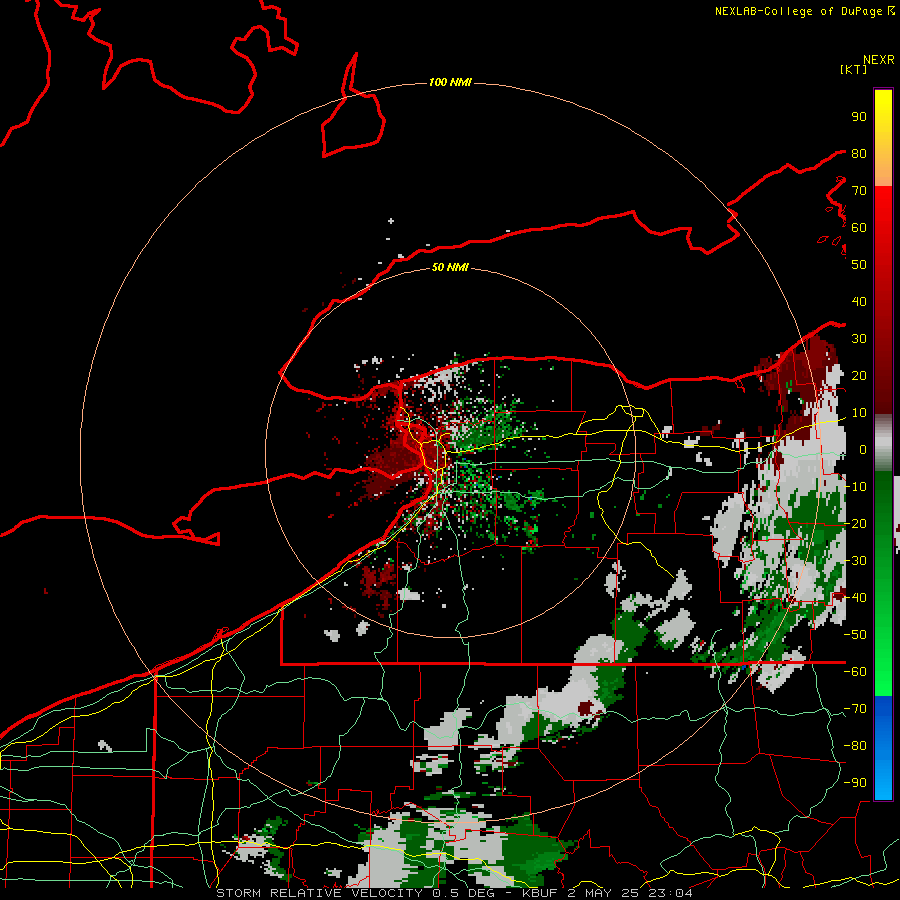The width and height of the screenshot is (900, 900).
Task: Click the -20 value on the velocity scale
Action: (x=855, y=524)
